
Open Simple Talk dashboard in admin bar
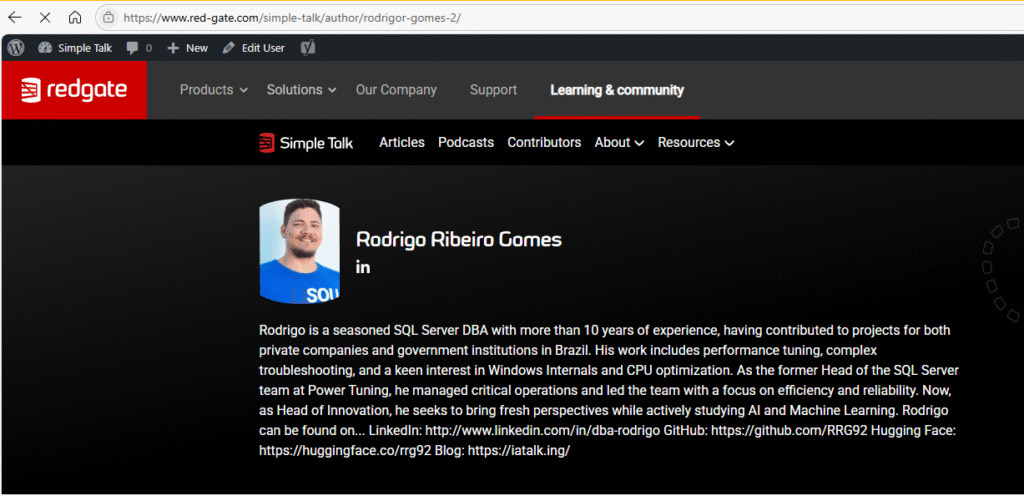click(x=75, y=48)
